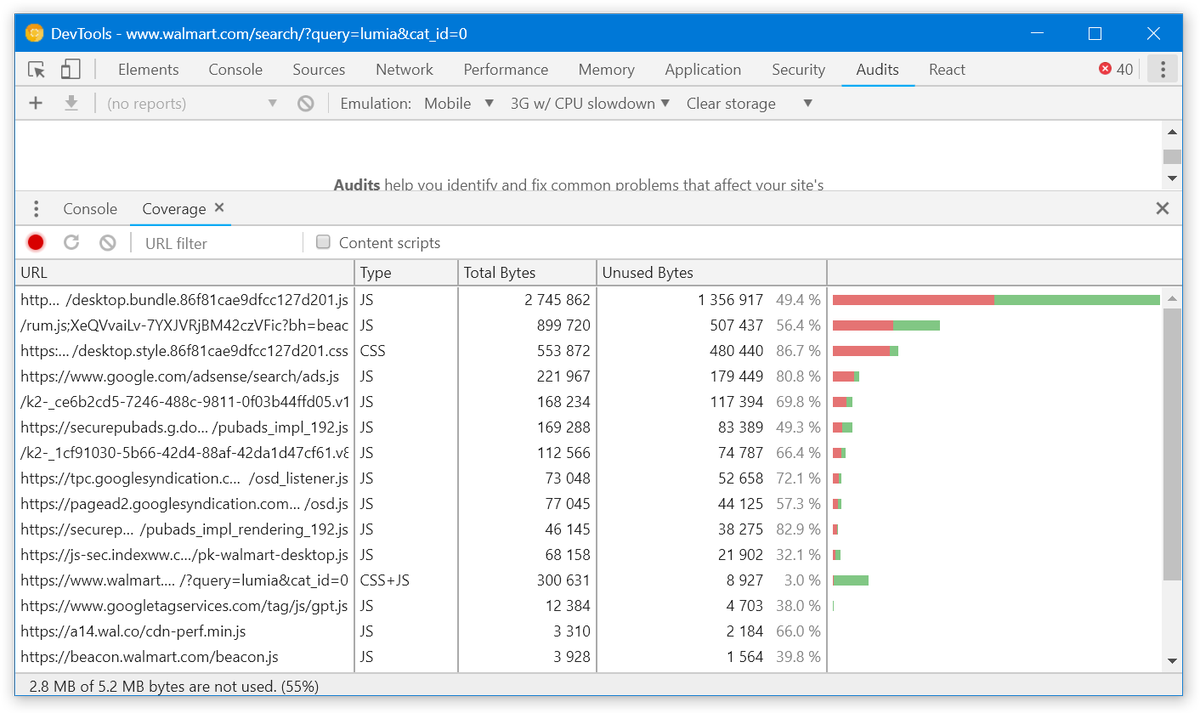This screenshot has height=713, width=1200.
Task: Open the (no reports) dropdown
Action: click(x=192, y=103)
